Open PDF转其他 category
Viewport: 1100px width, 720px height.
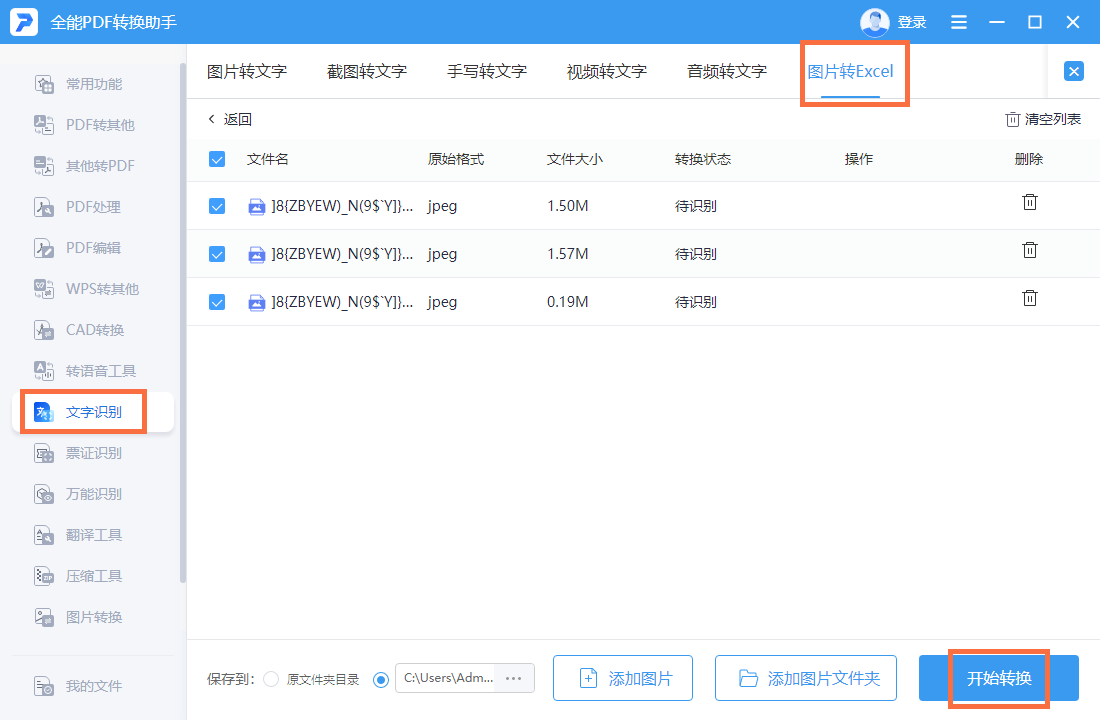point(84,125)
